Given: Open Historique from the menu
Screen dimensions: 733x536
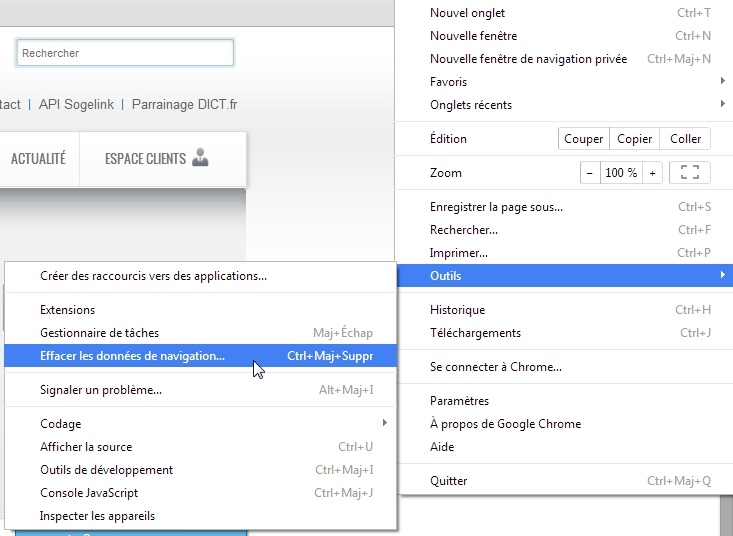Looking at the screenshot, I should pyautogui.click(x=564, y=309).
